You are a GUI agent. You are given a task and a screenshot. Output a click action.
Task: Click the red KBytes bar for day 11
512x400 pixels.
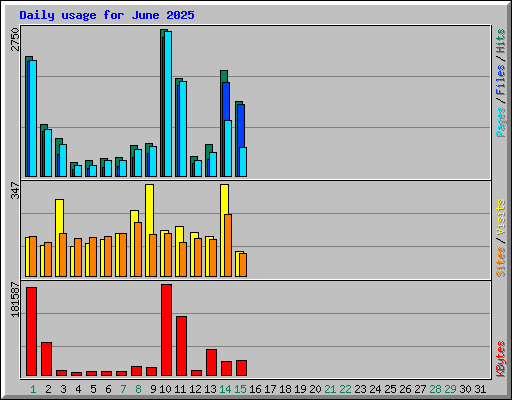click(182, 346)
